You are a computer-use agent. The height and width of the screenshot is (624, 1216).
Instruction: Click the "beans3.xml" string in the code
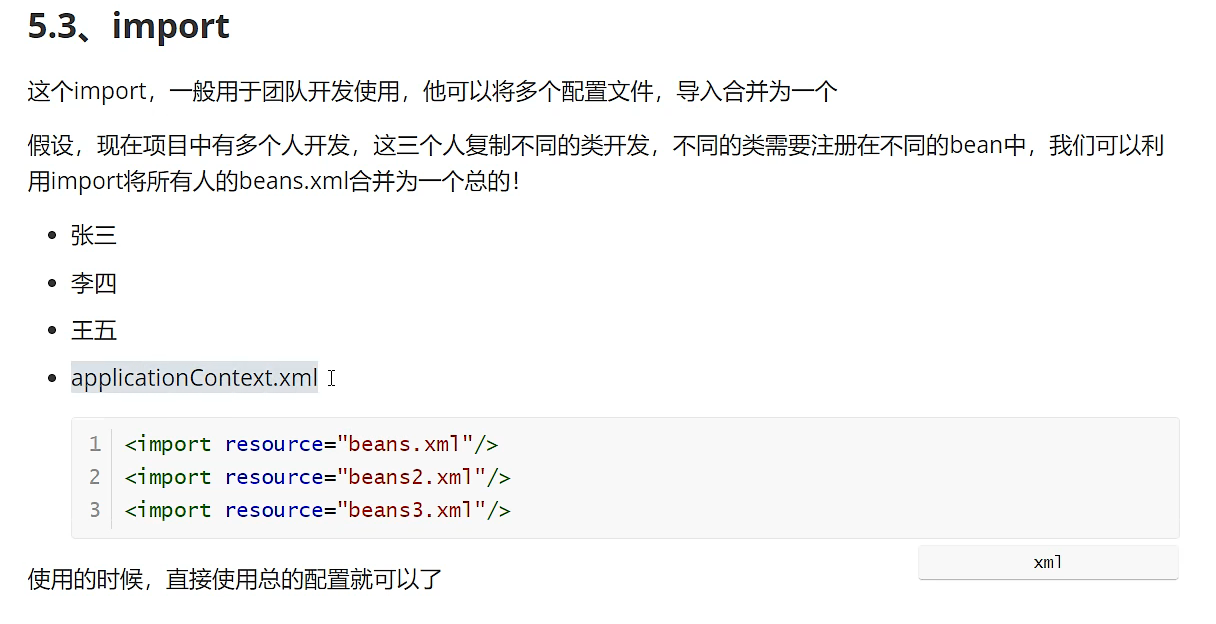coord(411,510)
